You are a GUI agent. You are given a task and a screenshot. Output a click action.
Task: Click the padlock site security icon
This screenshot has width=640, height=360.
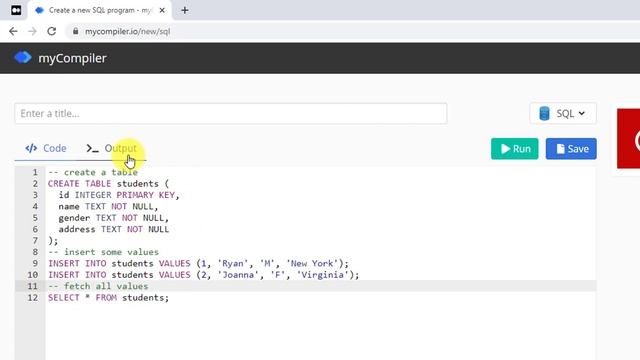point(76,31)
